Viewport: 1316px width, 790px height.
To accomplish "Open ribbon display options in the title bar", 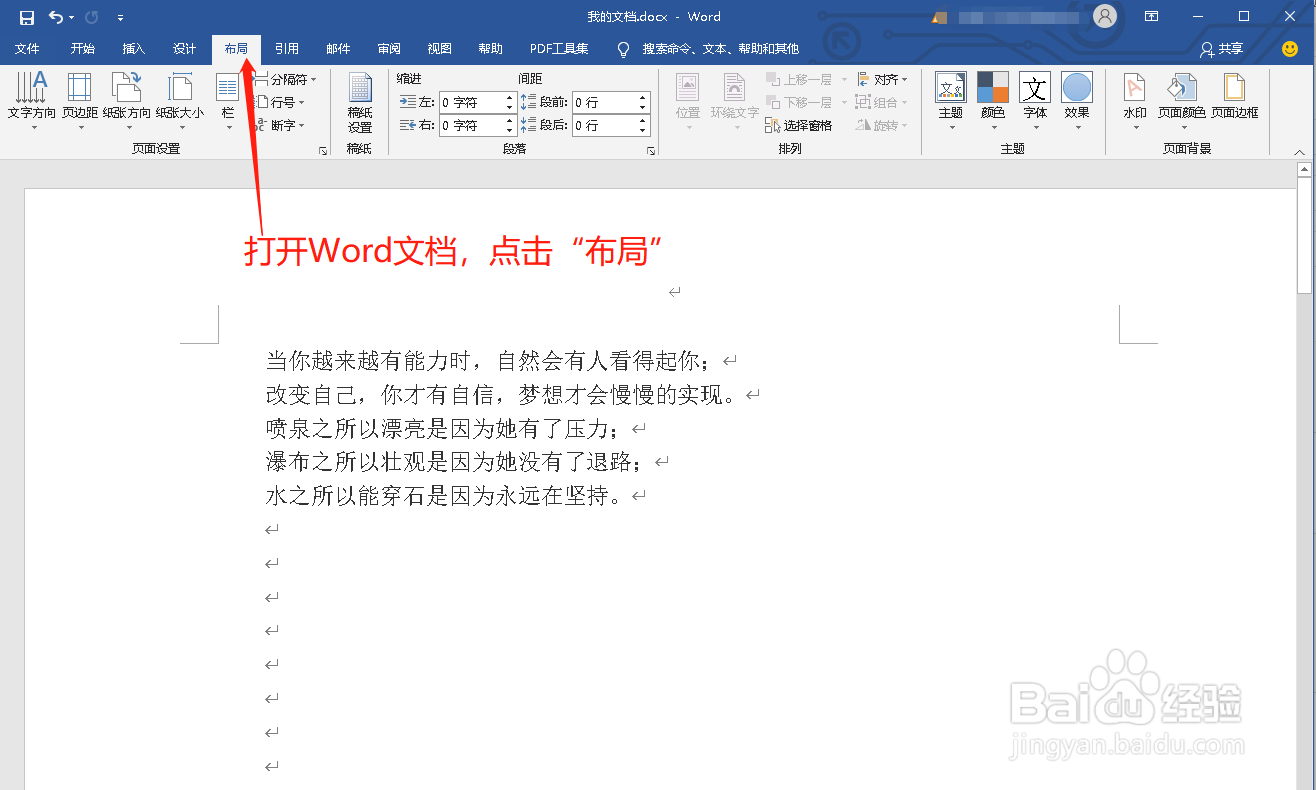I will pos(1152,16).
